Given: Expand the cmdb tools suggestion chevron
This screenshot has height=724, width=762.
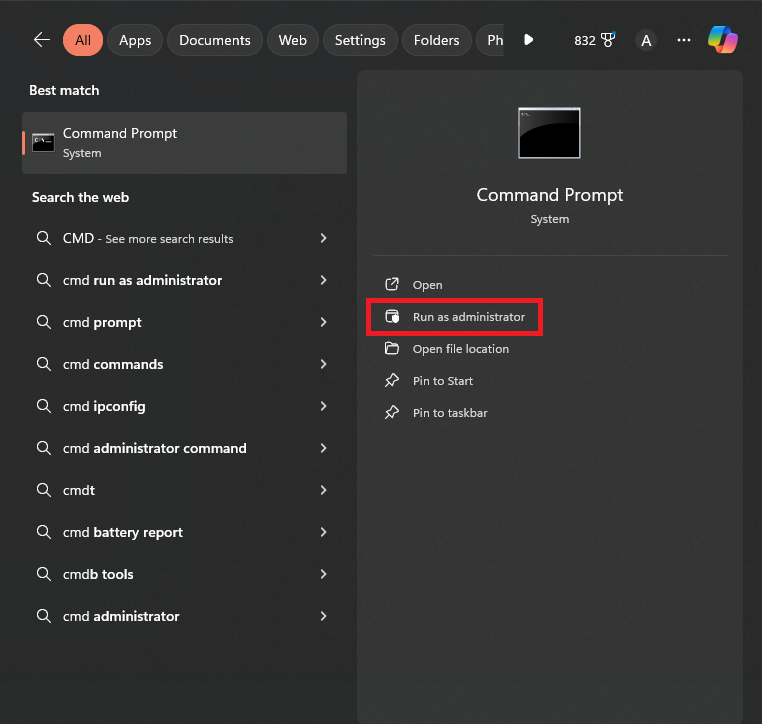Looking at the screenshot, I should tap(323, 574).
